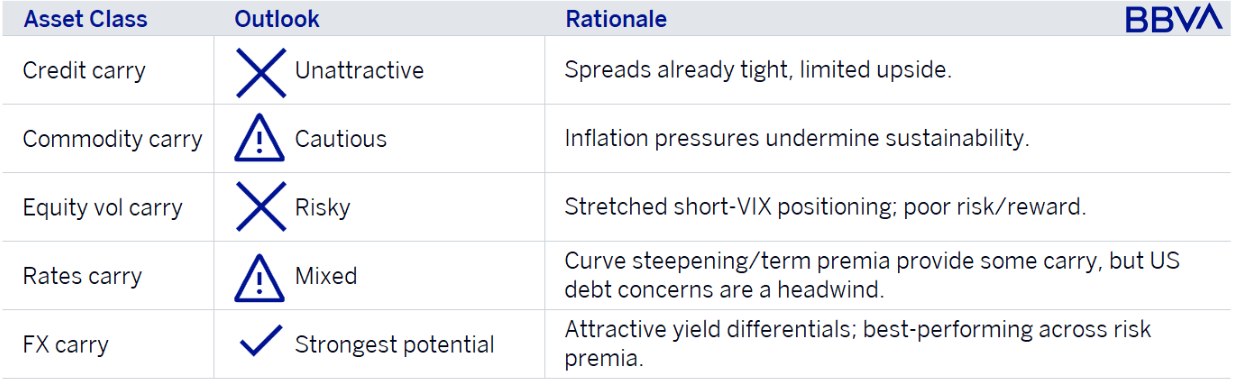Click the X icon beside Unattractive
The height and width of the screenshot is (381, 1233).
[261, 71]
